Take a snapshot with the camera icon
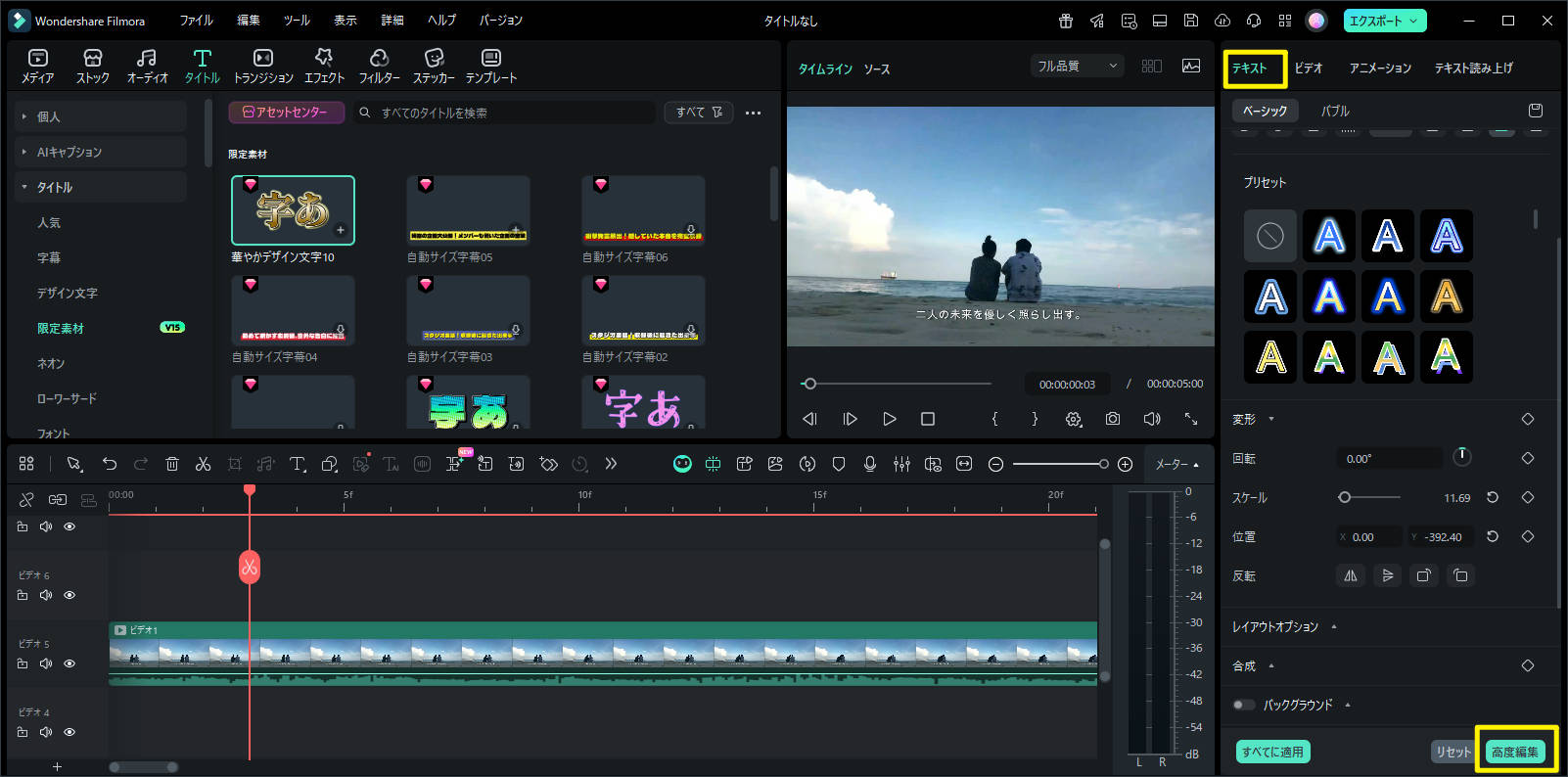 [1113, 419]
